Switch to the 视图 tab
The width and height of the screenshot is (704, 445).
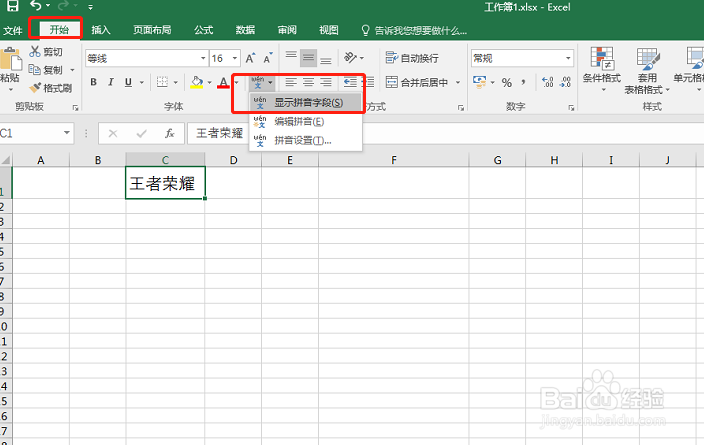329,30
